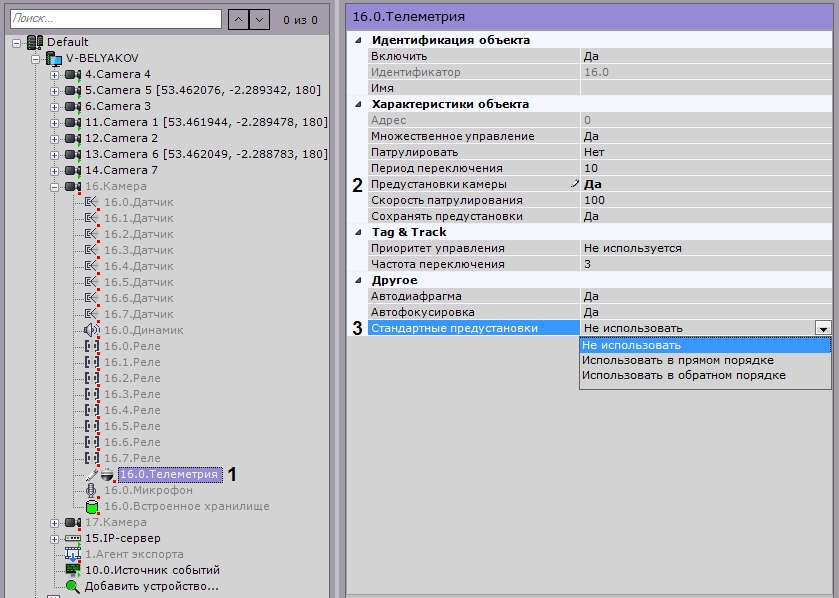Click the 10.0.Источник событий icon
839x598 pixels.
click(x=72, y=570)
